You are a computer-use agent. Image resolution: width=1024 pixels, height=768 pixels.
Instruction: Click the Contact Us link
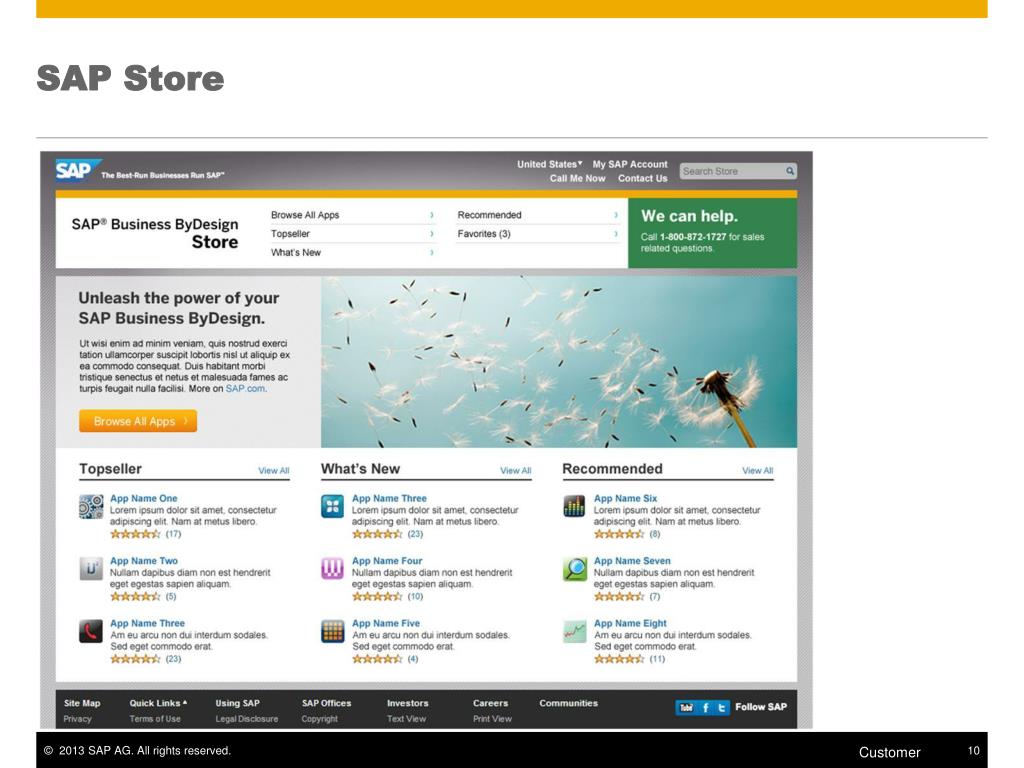tap(643, 178)
